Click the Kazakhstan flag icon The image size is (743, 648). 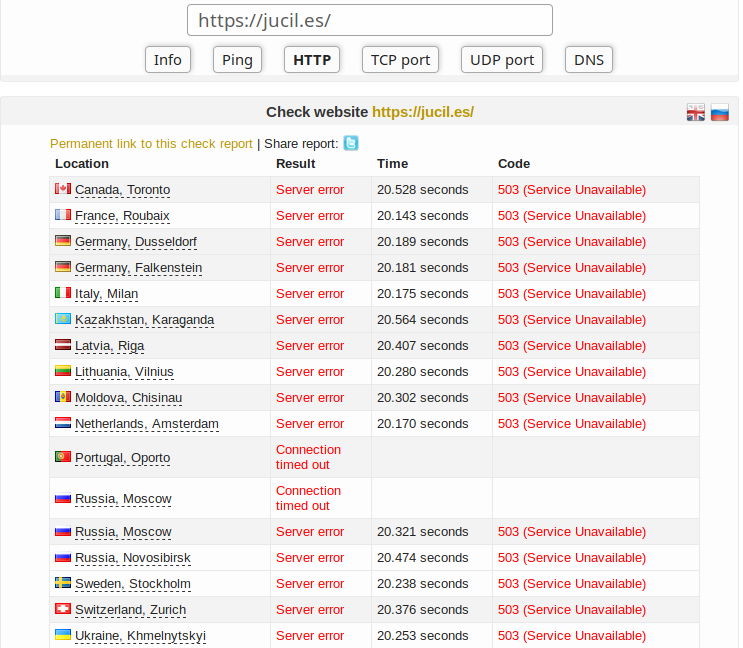pos(63,319)
